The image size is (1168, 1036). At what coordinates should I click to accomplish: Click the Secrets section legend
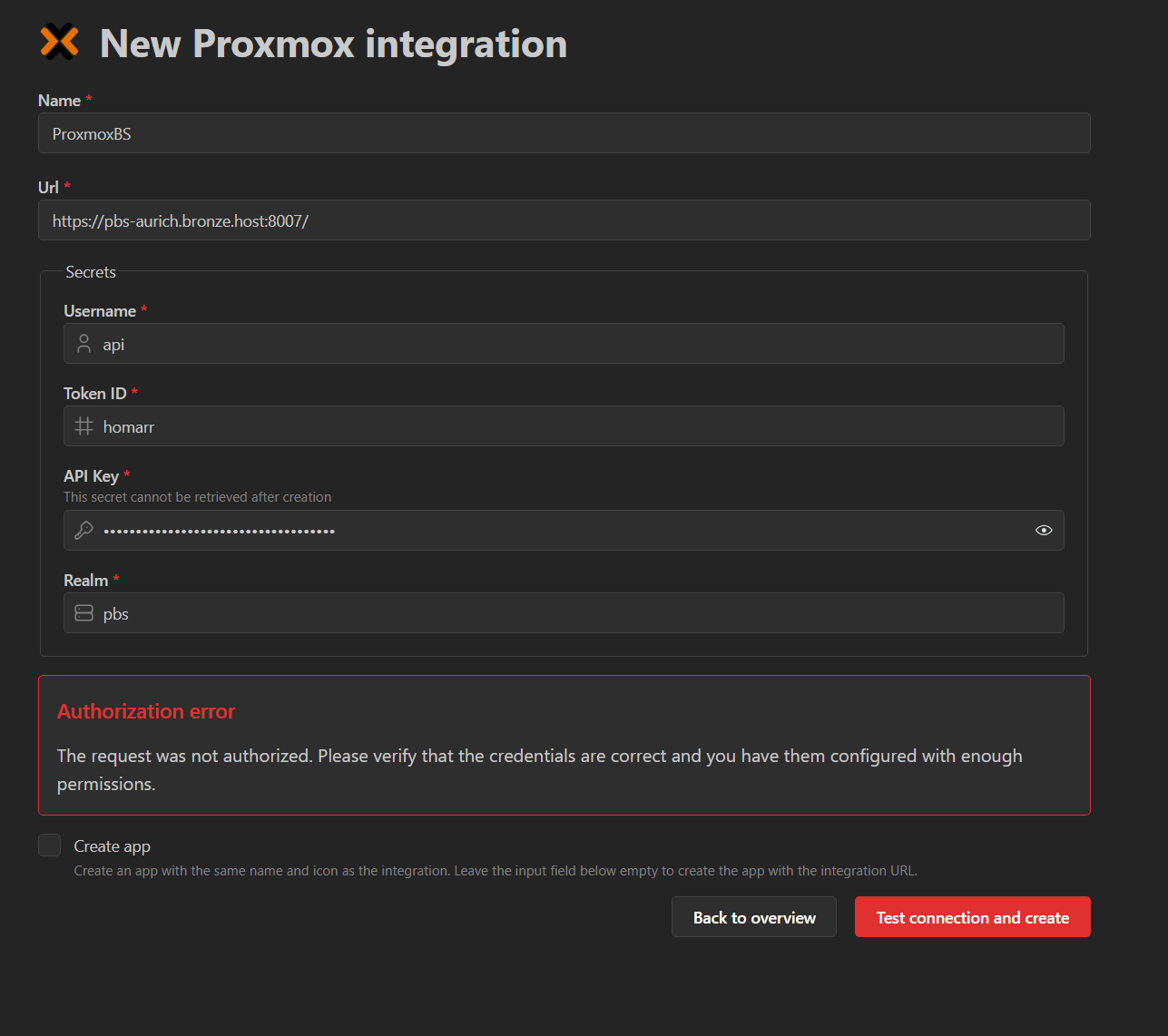pos(91,272)
